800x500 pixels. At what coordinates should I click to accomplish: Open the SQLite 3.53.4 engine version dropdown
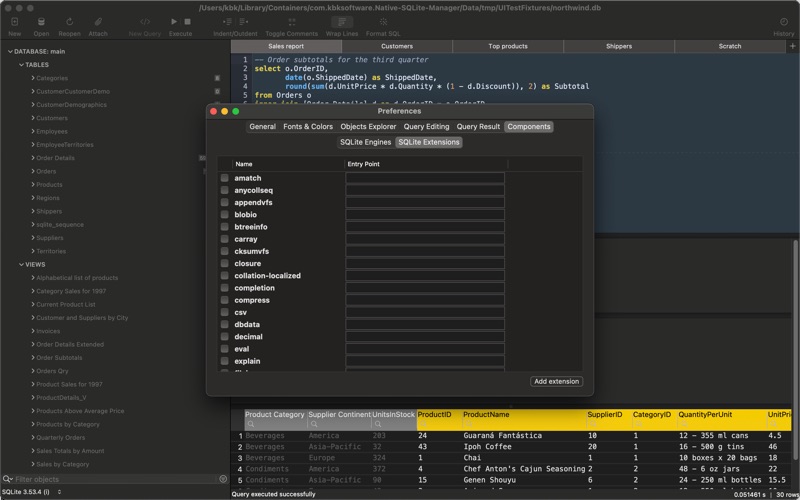click(x=32, y=492)
